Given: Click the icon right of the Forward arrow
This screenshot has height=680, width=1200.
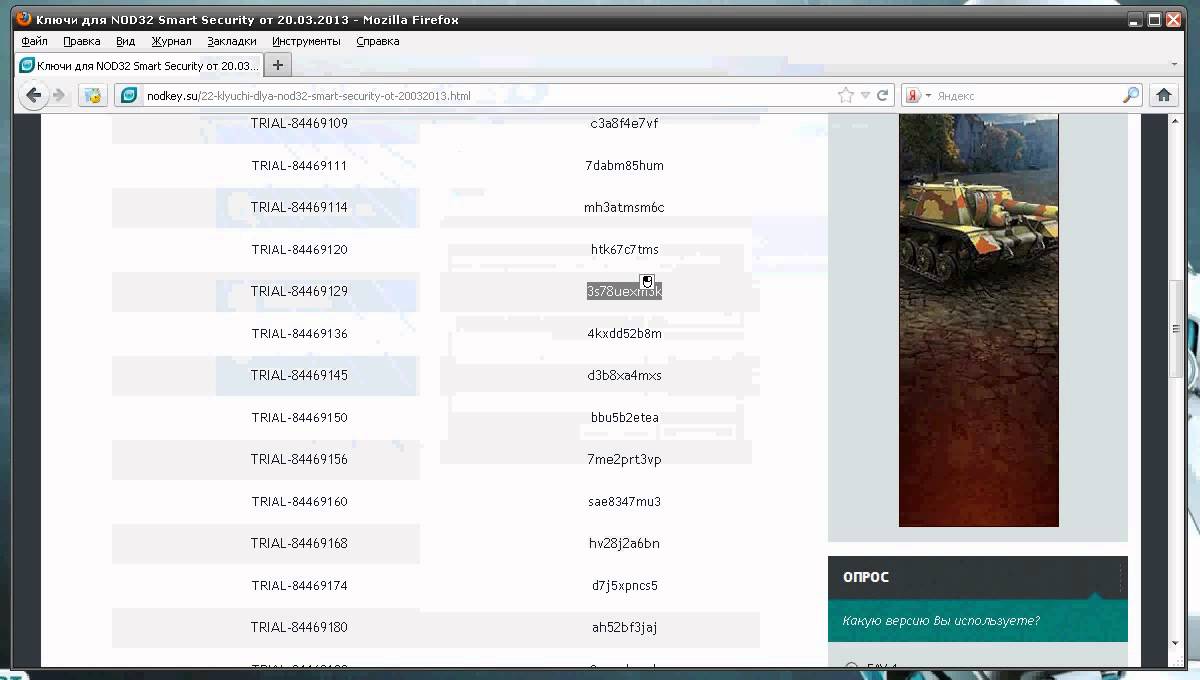Looking at the screenshot, I should click(93, 96).
